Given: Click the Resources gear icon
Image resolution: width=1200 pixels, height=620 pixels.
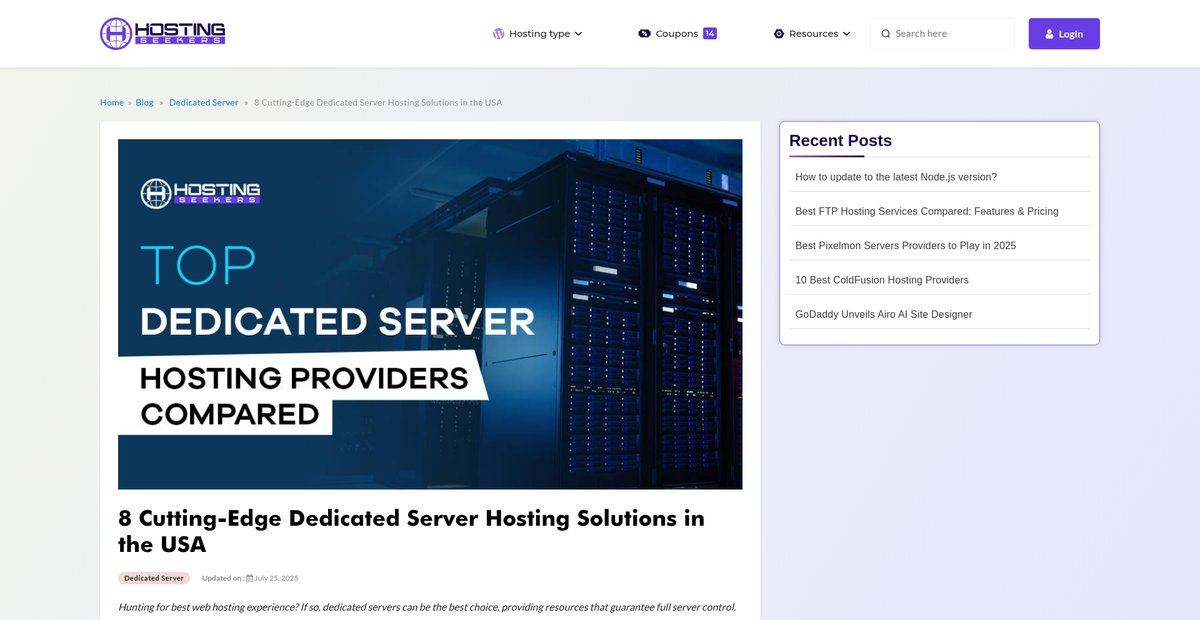Looking at the screenshot, I should coord(779,33).
